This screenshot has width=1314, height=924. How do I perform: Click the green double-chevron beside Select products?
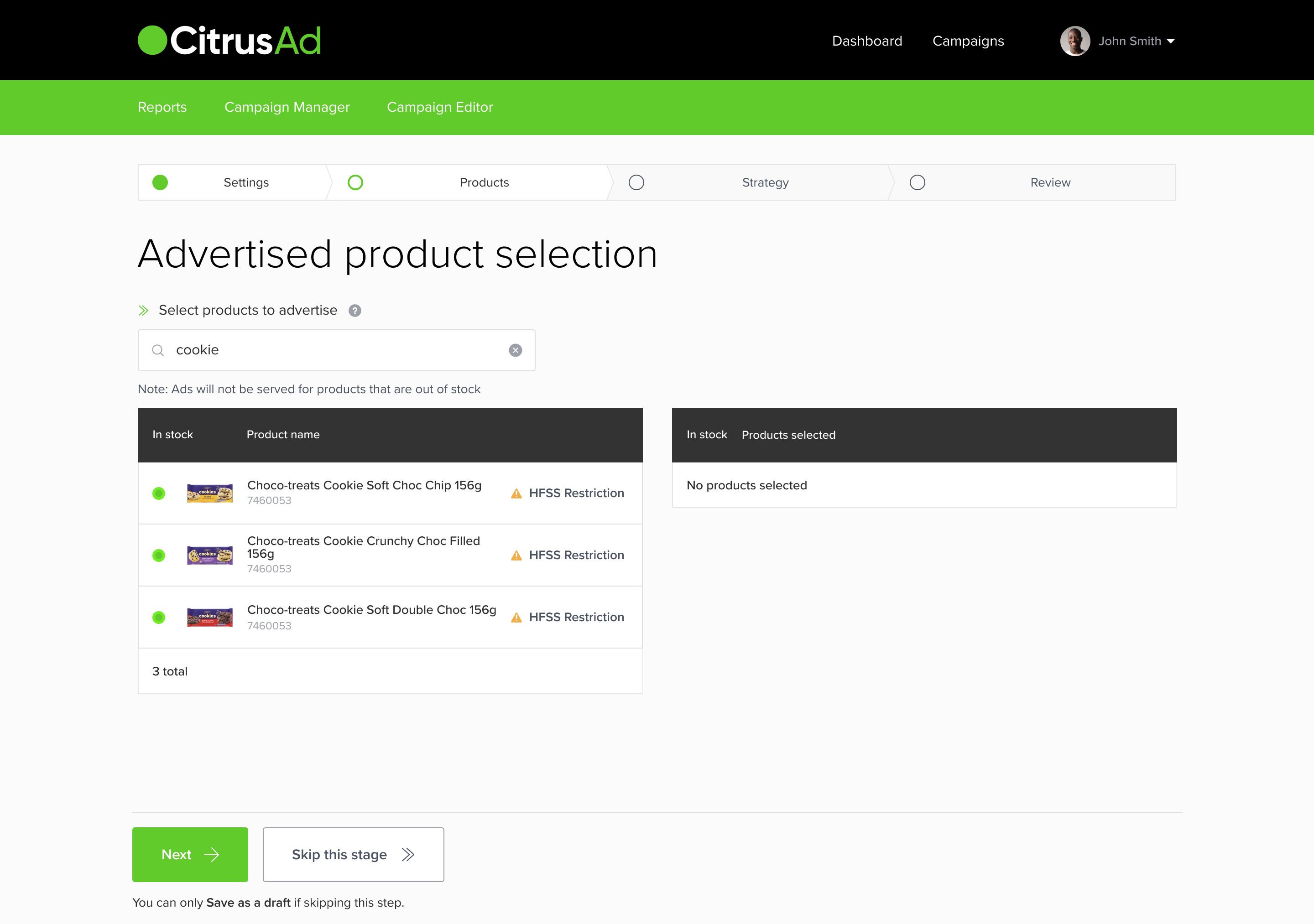[x=143, y=311]
